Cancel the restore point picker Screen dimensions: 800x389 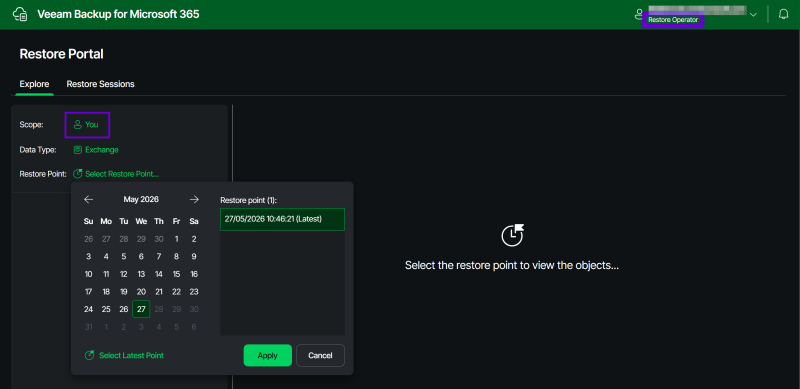point(320,355)
